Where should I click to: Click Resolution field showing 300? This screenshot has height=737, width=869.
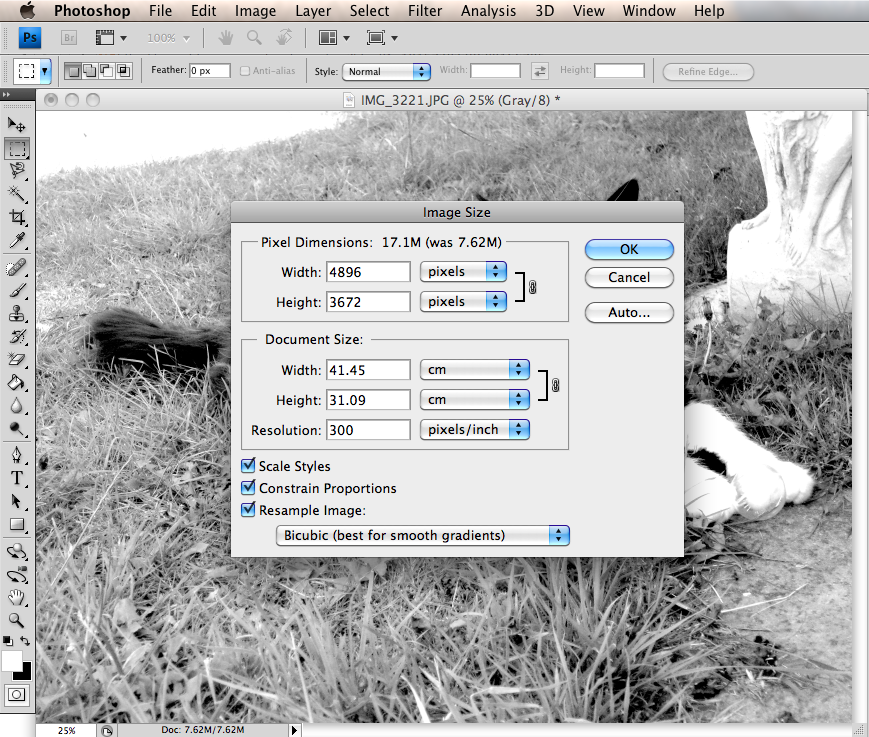368,430
